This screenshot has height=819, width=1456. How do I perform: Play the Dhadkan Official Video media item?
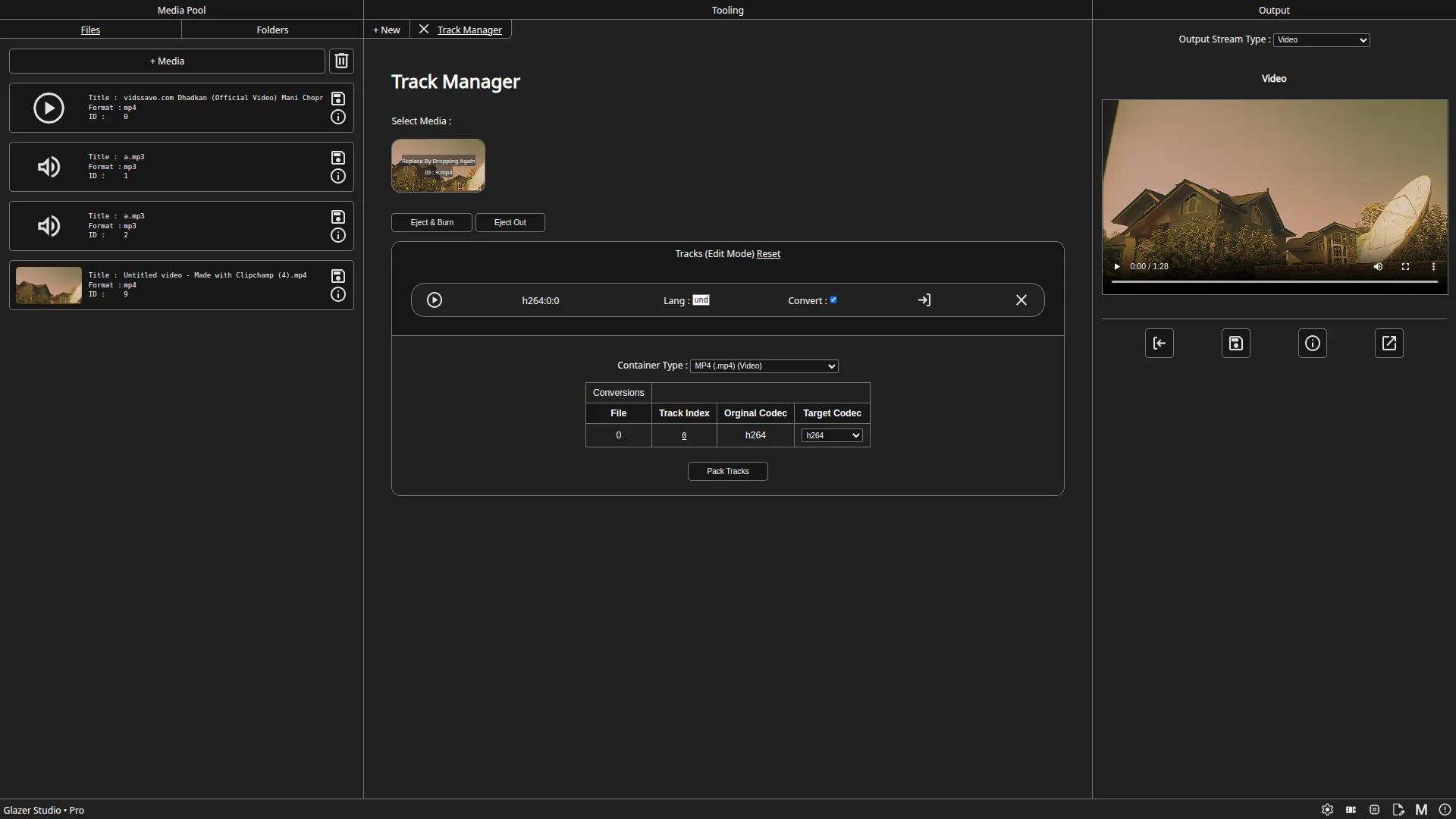tap(49, 108)
